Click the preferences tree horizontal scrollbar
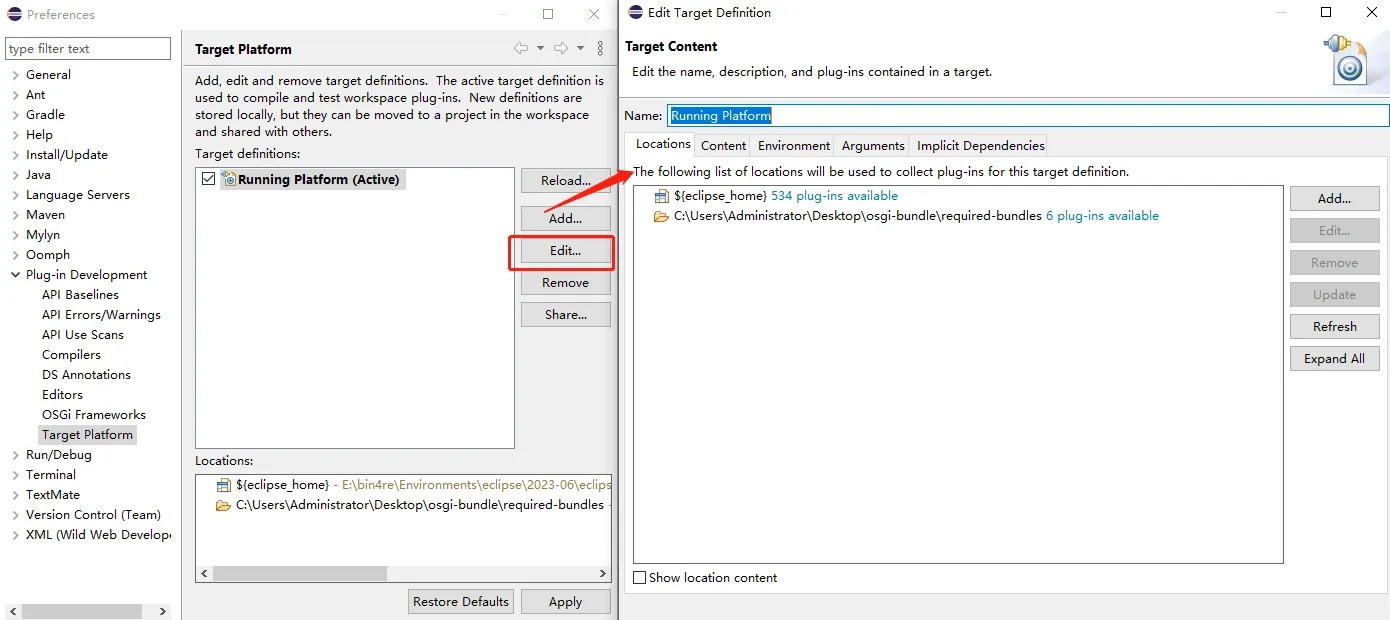The image size is (1390, 620). 88,611
